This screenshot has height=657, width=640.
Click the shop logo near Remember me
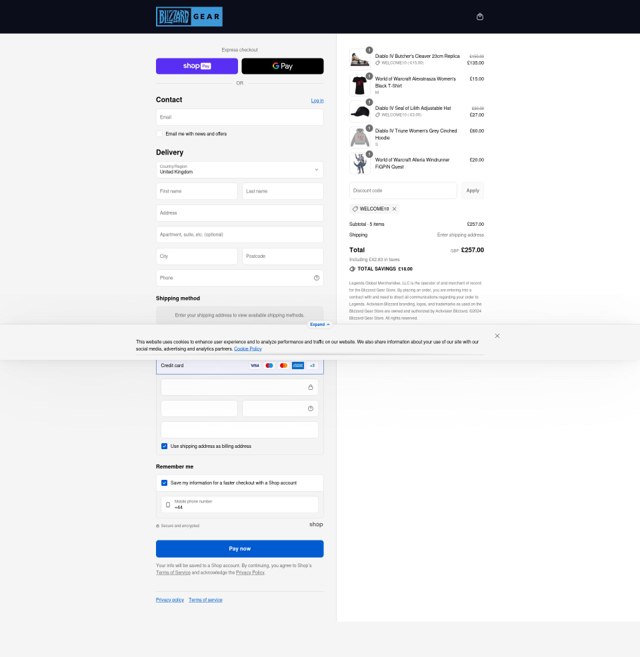pyautogui.click(x=316, y=524)
